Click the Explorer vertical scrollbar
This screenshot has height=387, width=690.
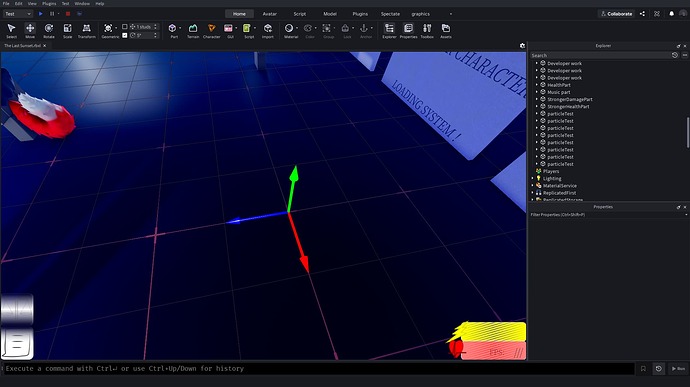688,132
